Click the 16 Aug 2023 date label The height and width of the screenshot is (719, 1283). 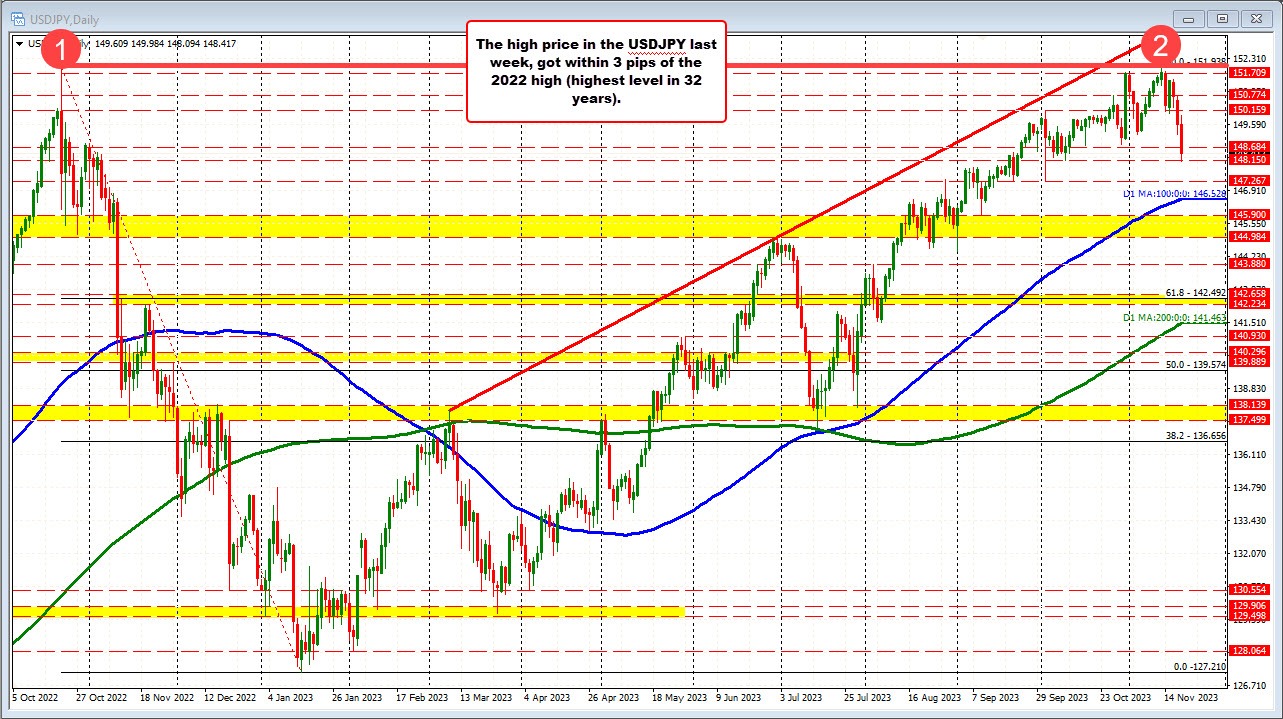click(x=934, y=699)
